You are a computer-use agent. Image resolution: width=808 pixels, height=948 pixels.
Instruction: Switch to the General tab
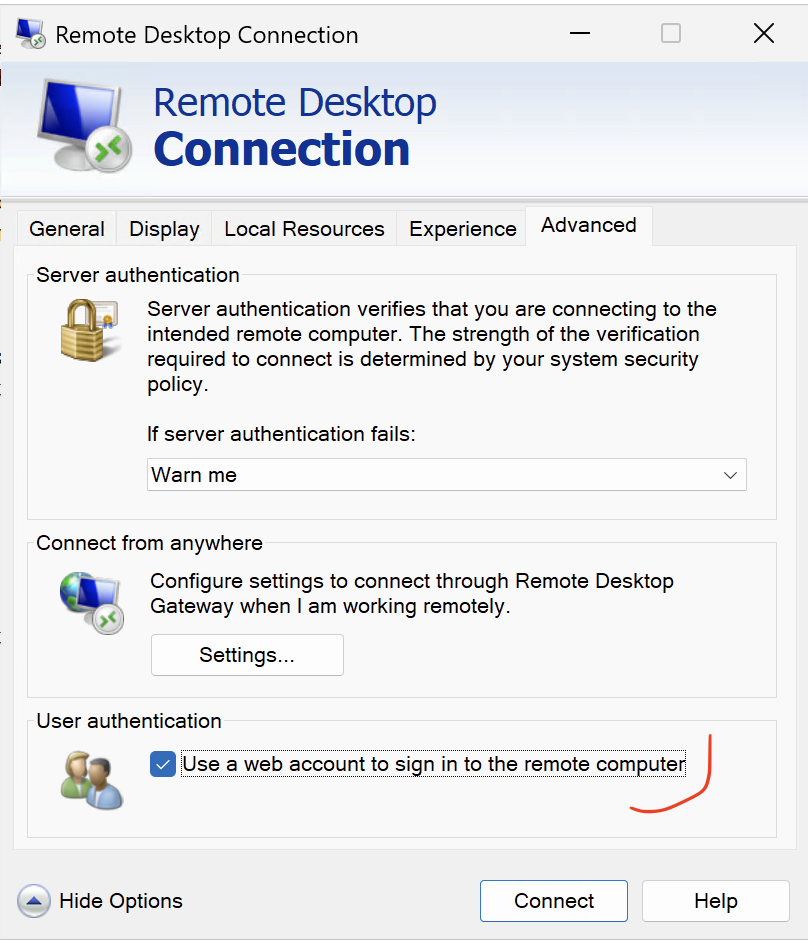[x=67, y=229]
